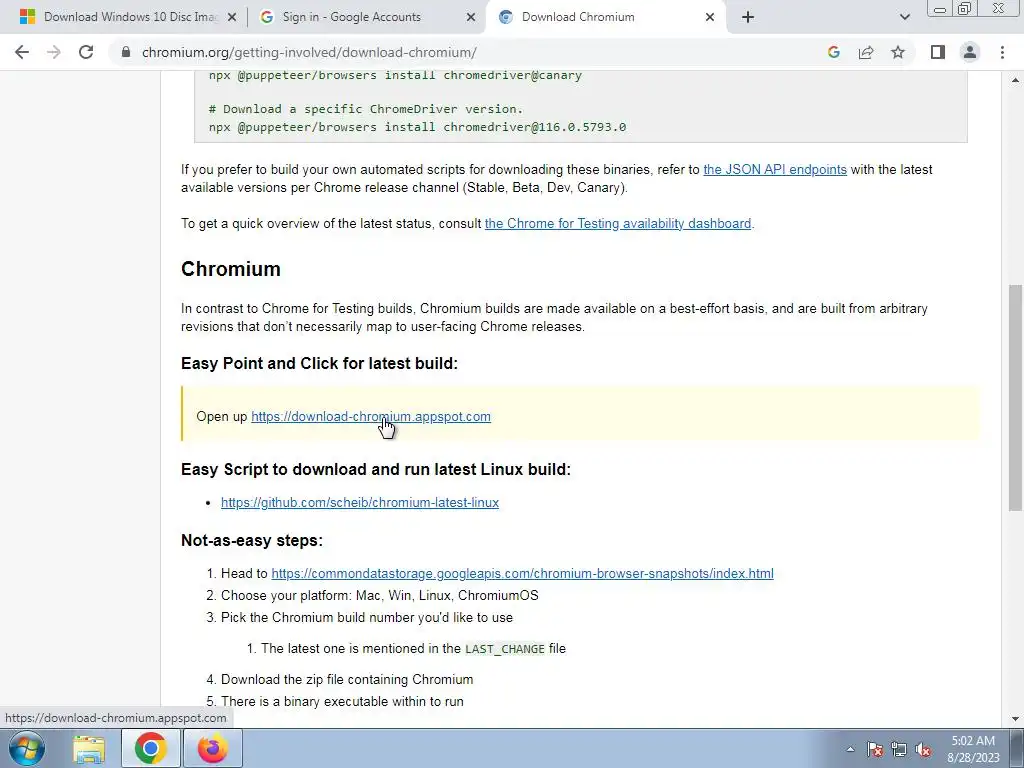Click the Chrome icon in the taskbar
Viewport: 1024px width, 768px height.
pyautogui.click(x=151, y=748)
